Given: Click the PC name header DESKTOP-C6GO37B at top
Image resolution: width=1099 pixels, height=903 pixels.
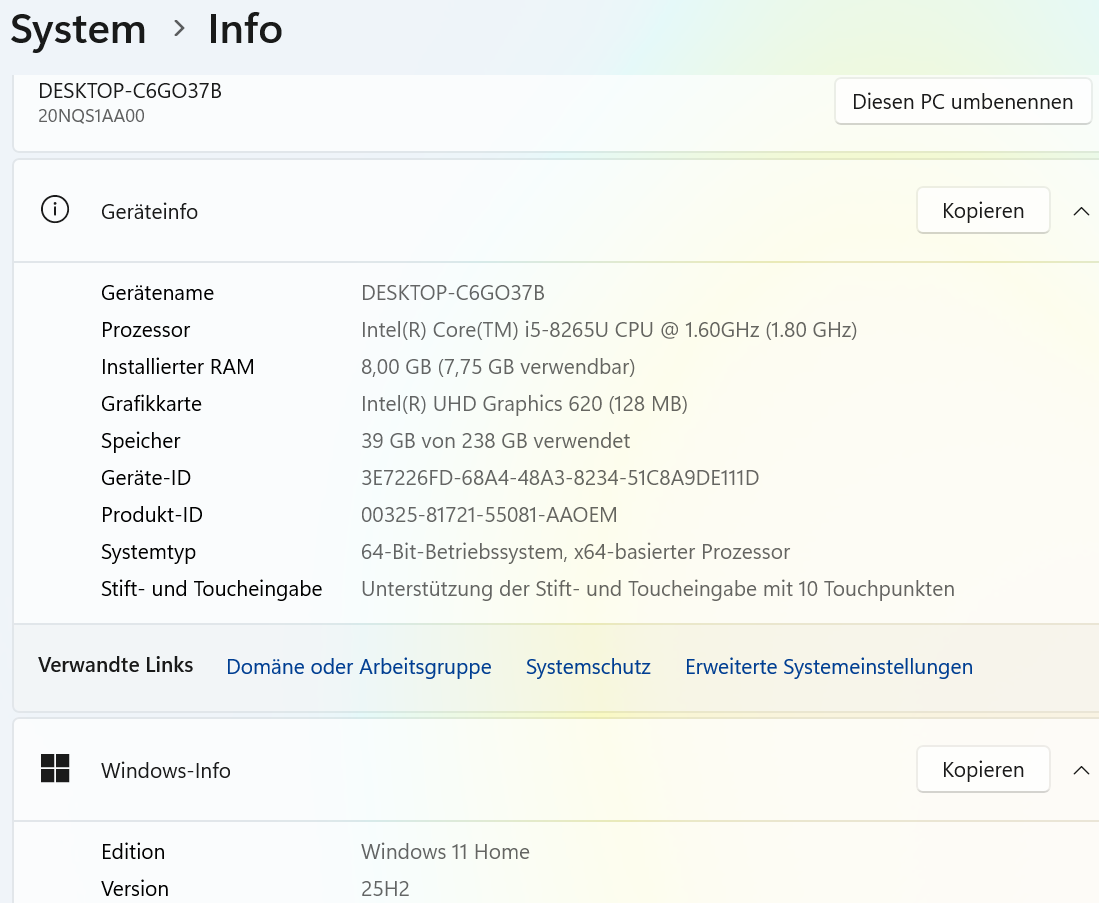Looking at the screenshot, I should 130,91.
